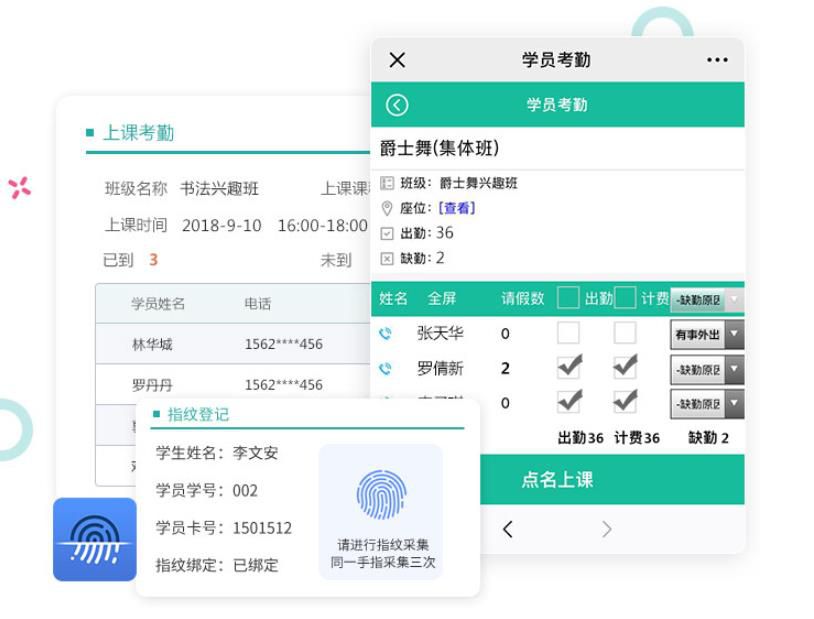Click the location pin icon beside 座位

click(x=387, y=208)
